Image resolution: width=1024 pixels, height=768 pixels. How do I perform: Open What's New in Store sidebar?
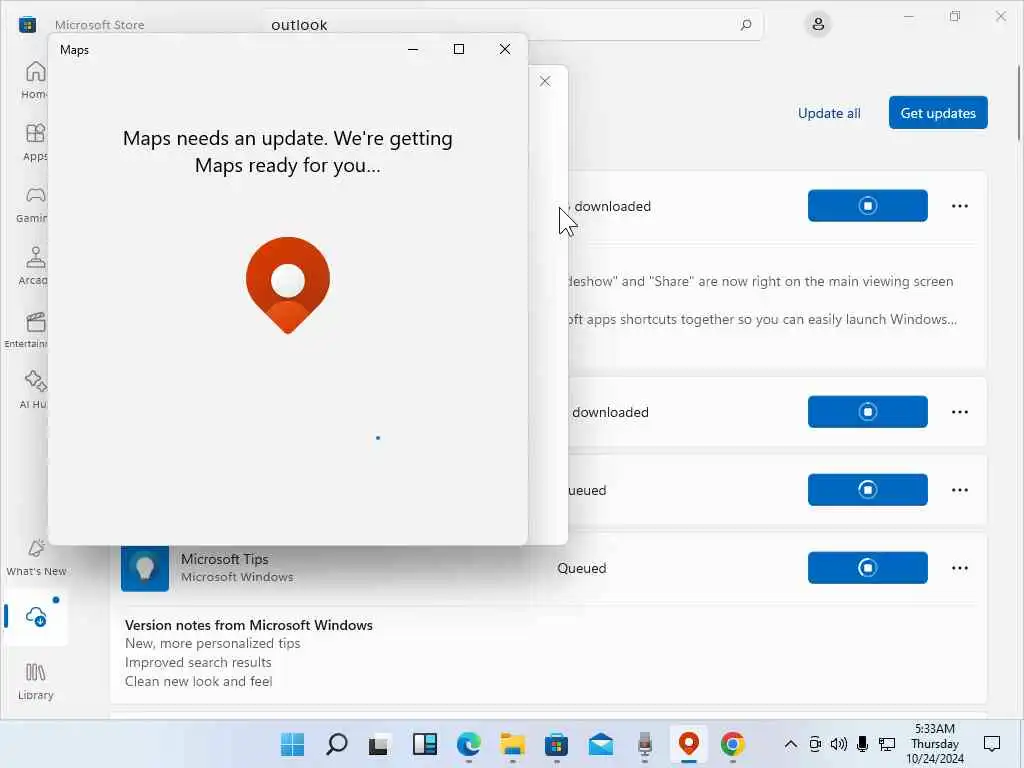click(x=36, y=557)
